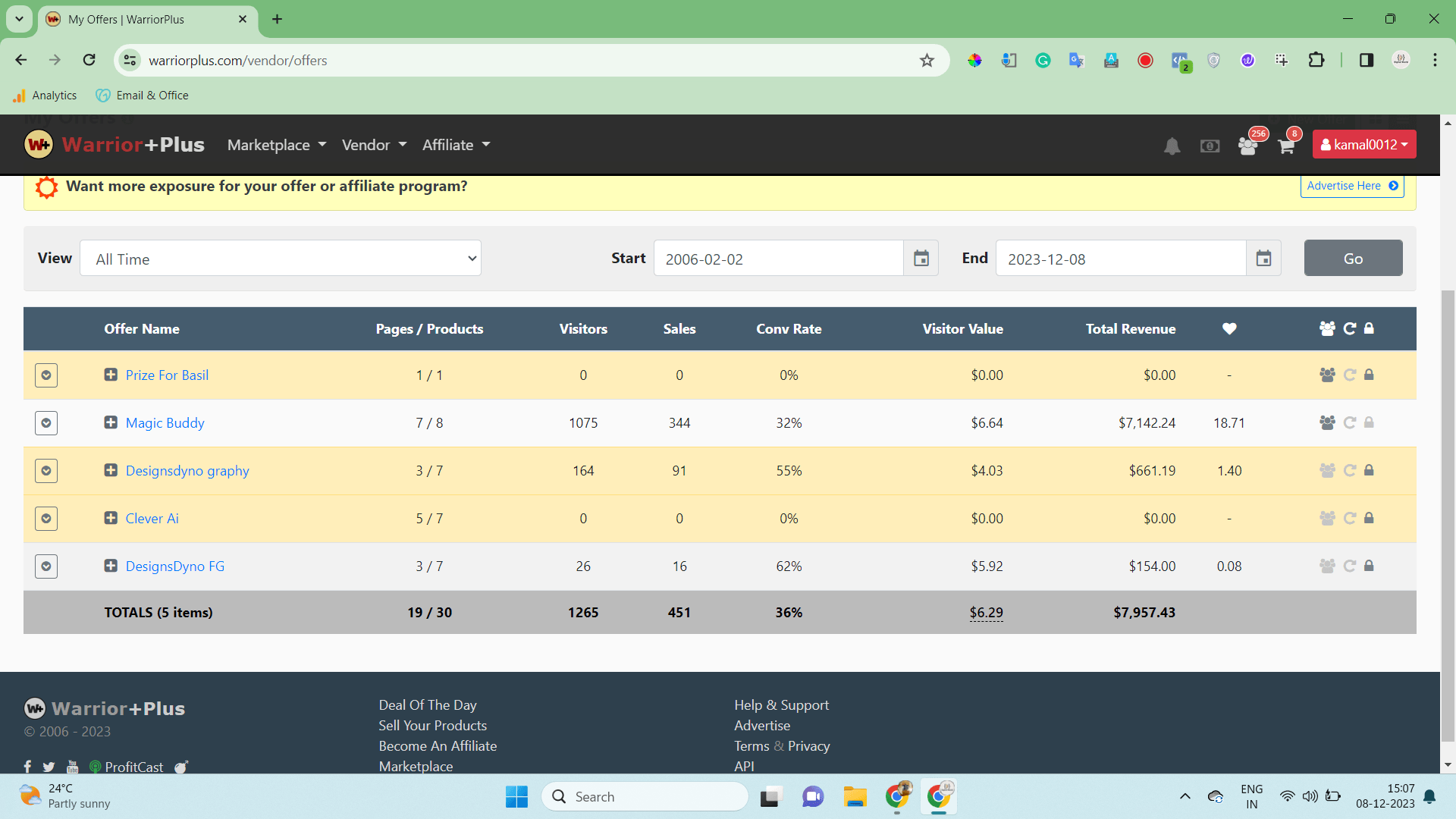Open actions dropdown for Magic Buddy

(x=46, y=423)
